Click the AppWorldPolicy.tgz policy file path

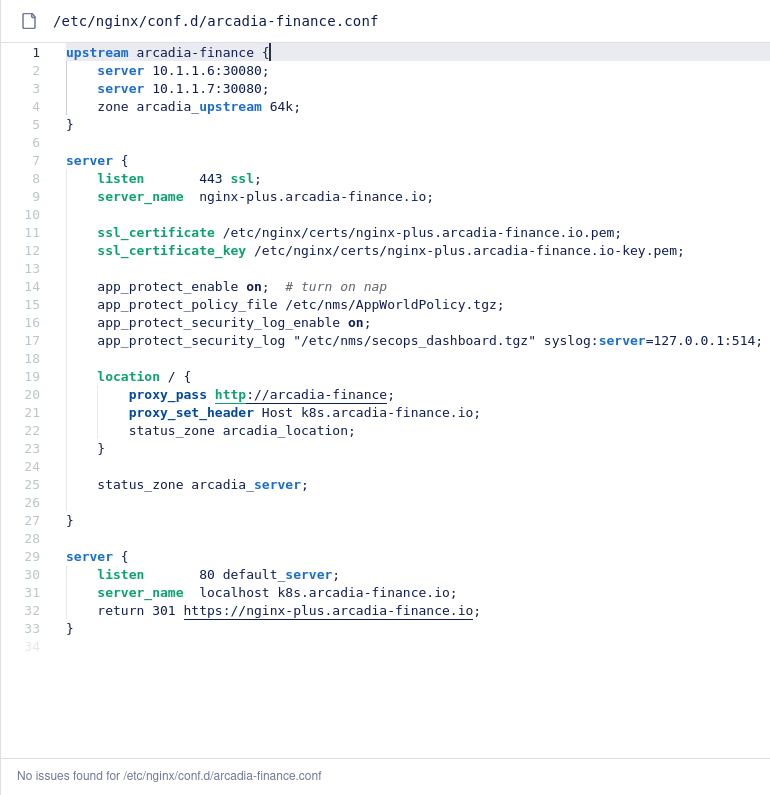point(394,305)
